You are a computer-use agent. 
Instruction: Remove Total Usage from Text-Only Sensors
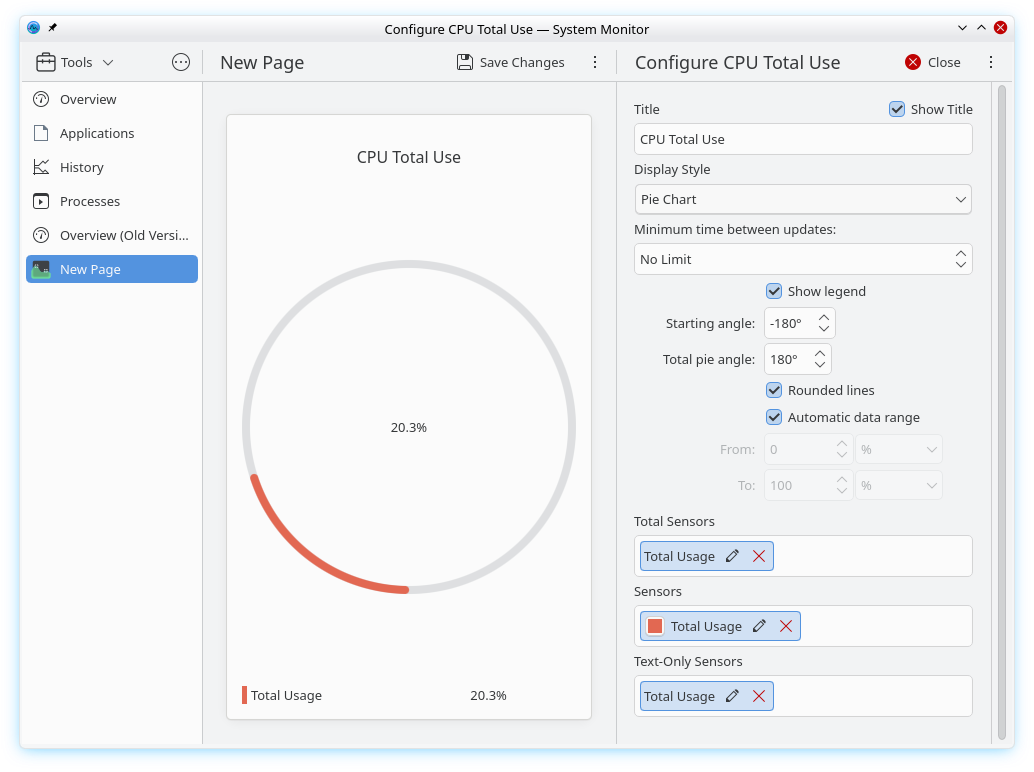(x=759, y=696)
